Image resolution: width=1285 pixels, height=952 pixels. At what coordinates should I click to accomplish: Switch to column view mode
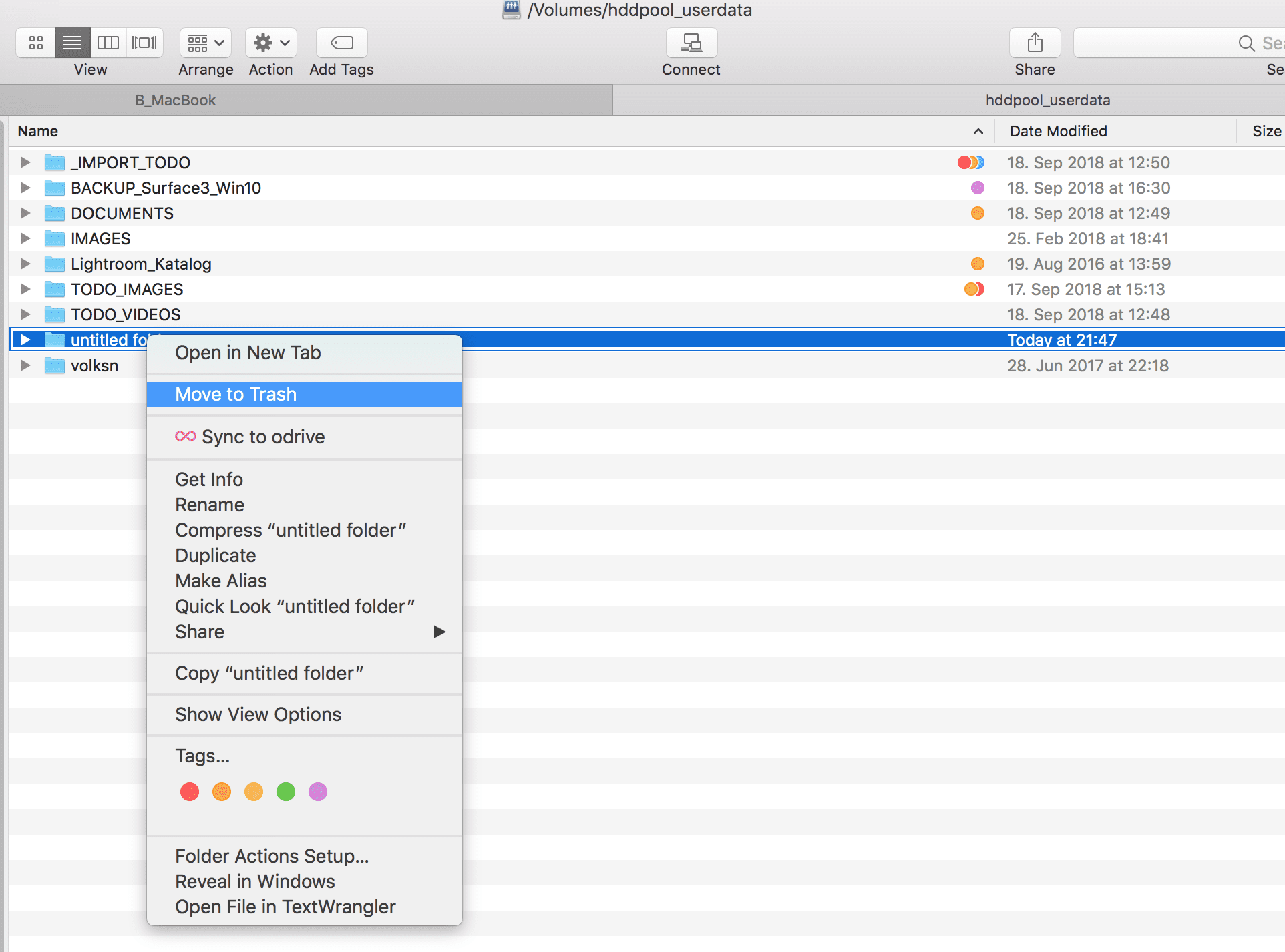coord(108,43)
